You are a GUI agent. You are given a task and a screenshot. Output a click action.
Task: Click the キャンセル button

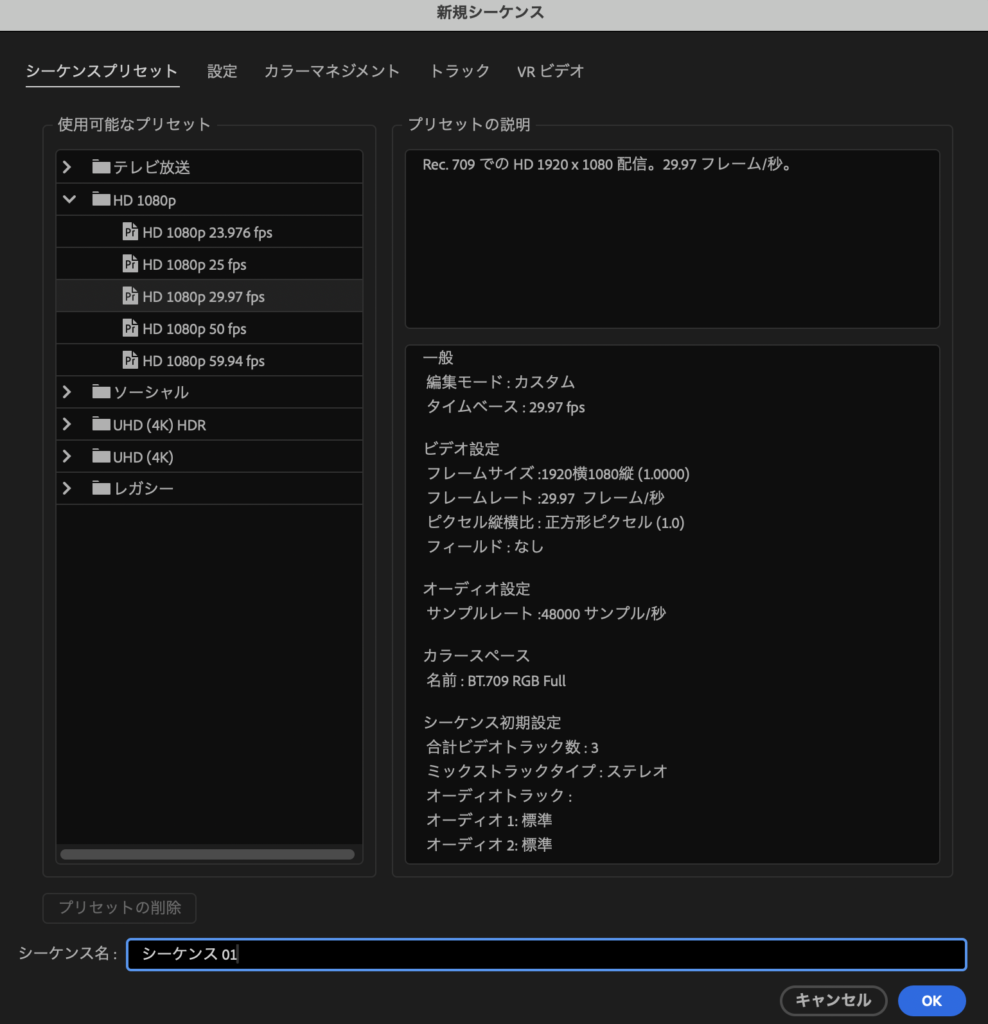pos(833,1000)
